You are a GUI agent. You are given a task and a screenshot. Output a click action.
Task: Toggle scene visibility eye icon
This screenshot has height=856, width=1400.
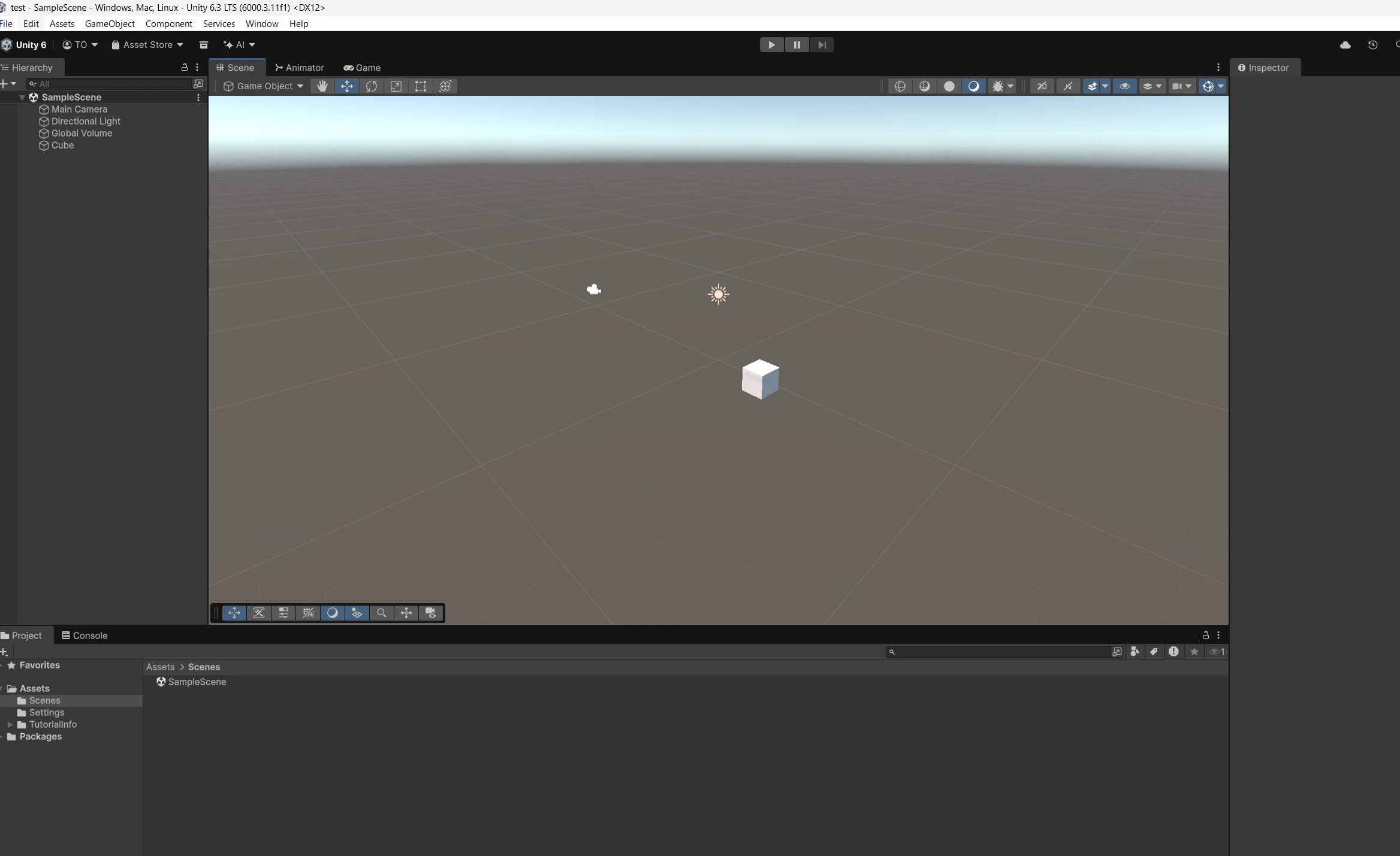click(1124, 86)
